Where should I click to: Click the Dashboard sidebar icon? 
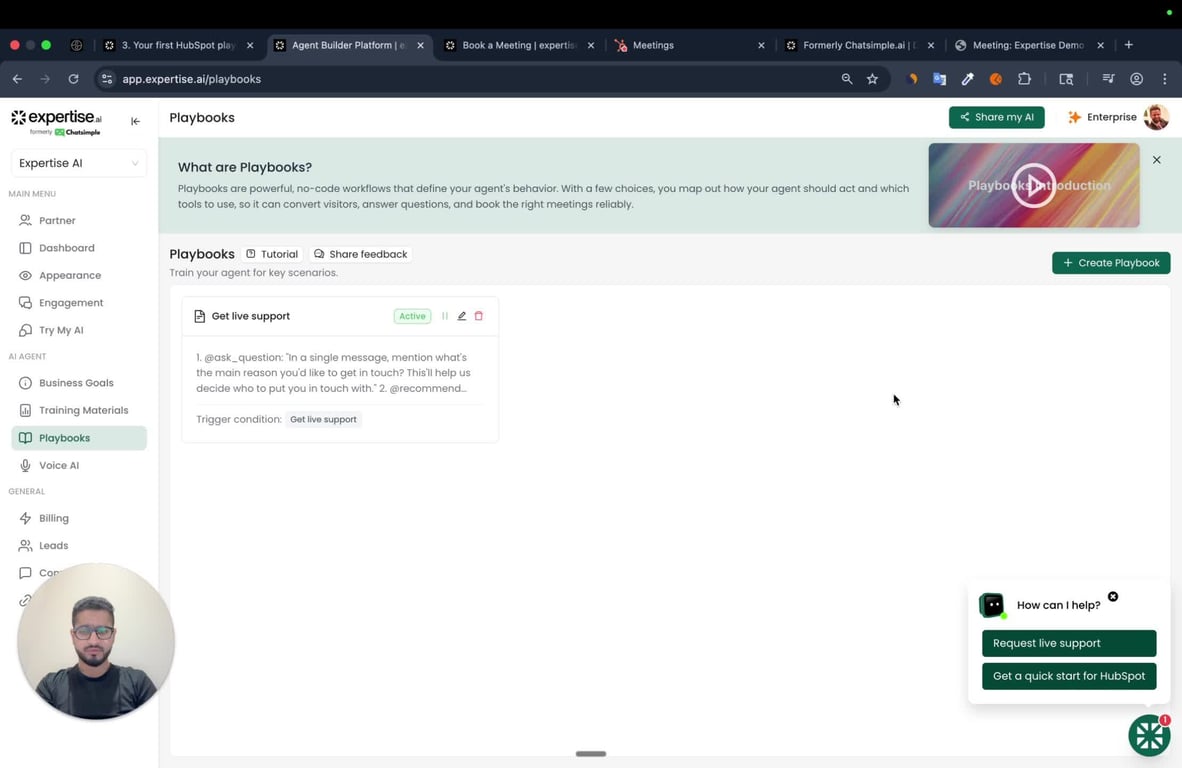[25, 248]
